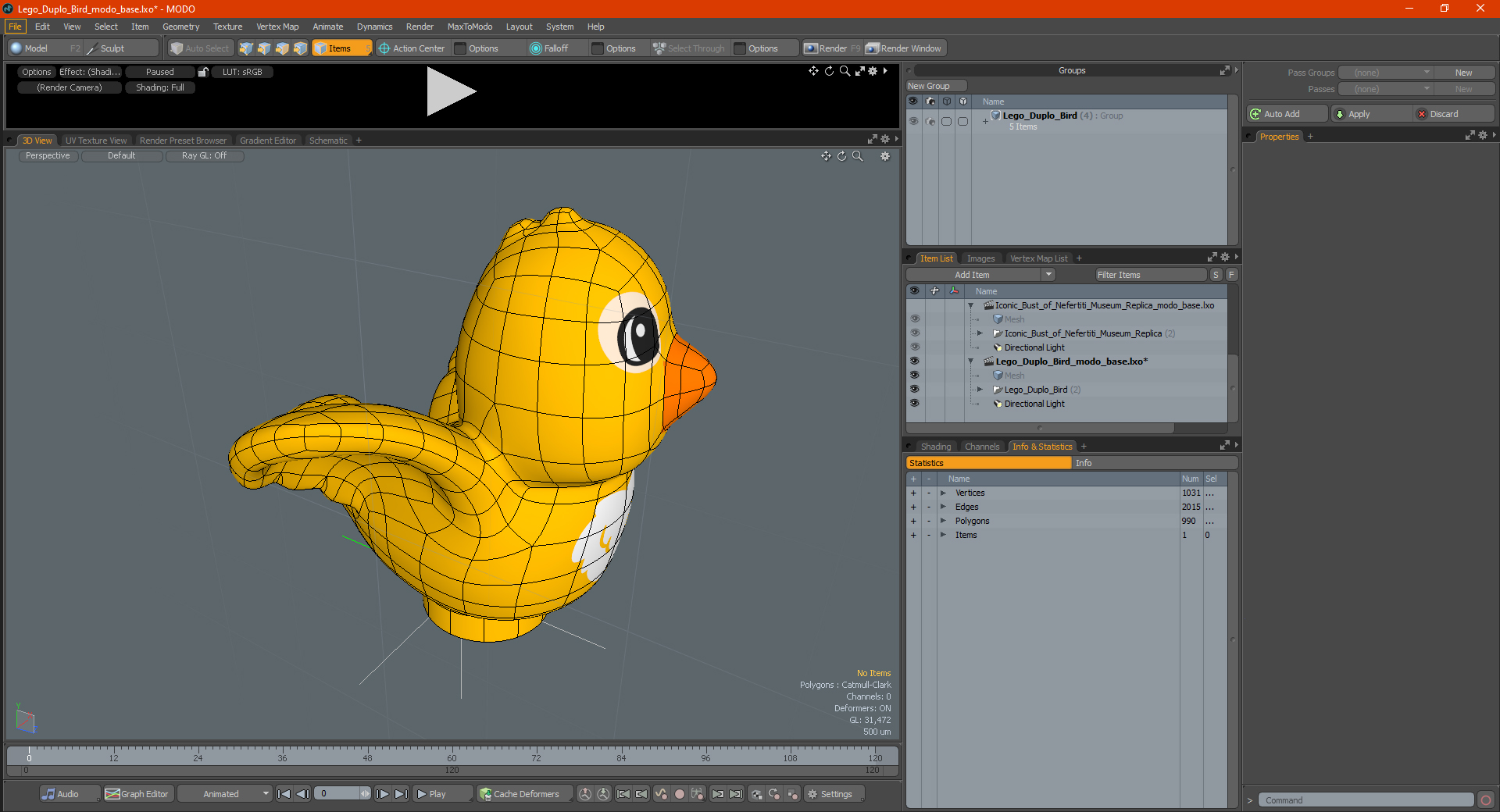
Task: Expand Iconic_Bust_of_Nefertiti_Museum_Replica tree item
Action: pyautogui.click(x=980, y=333)
